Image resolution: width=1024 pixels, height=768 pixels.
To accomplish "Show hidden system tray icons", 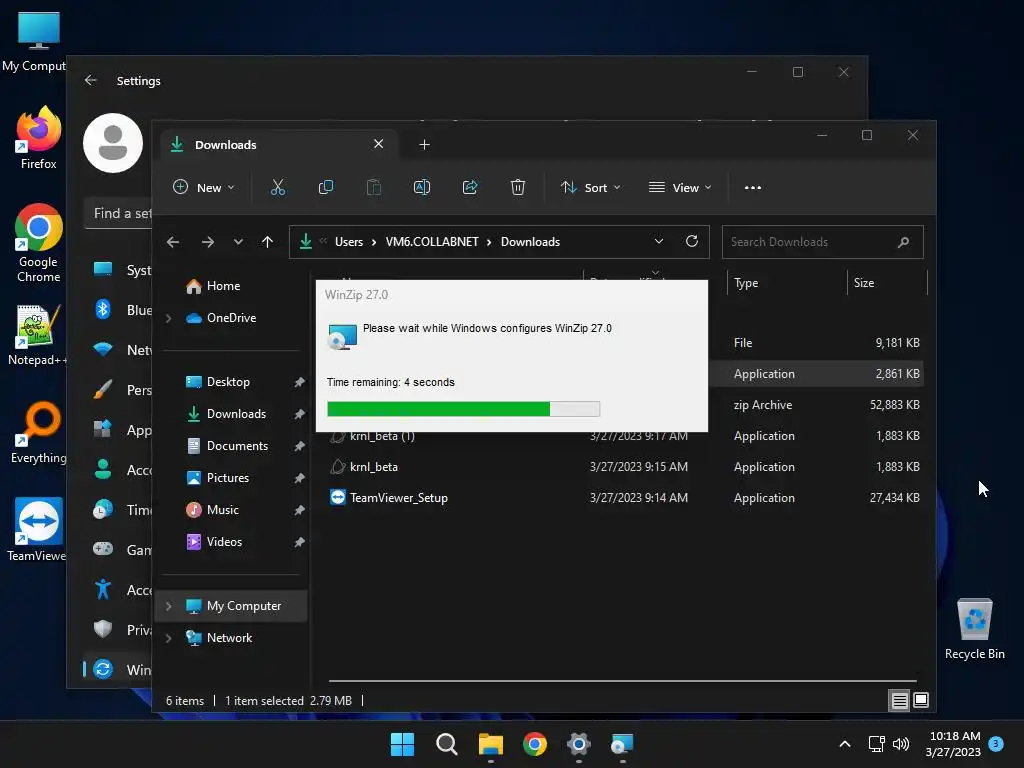I will (x=844, y=744).
